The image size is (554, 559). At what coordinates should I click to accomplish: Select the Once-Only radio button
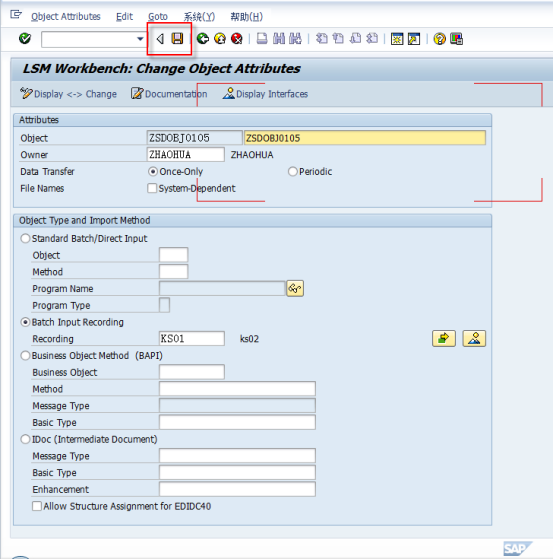[x=153, y=171]
